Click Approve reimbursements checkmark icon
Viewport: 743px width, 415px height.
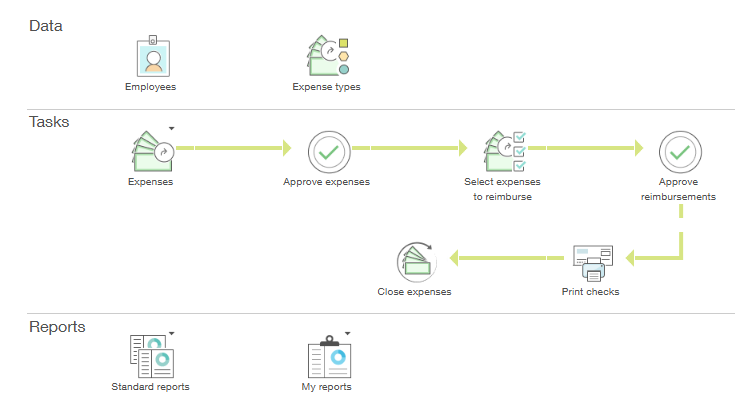(x=680, y=152)
